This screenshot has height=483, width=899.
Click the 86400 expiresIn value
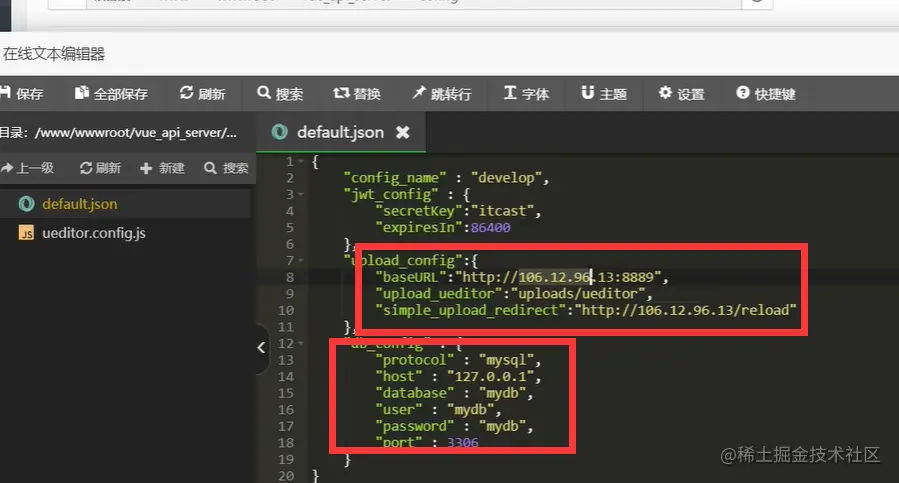pyautogui.click(x=490, y=228)
